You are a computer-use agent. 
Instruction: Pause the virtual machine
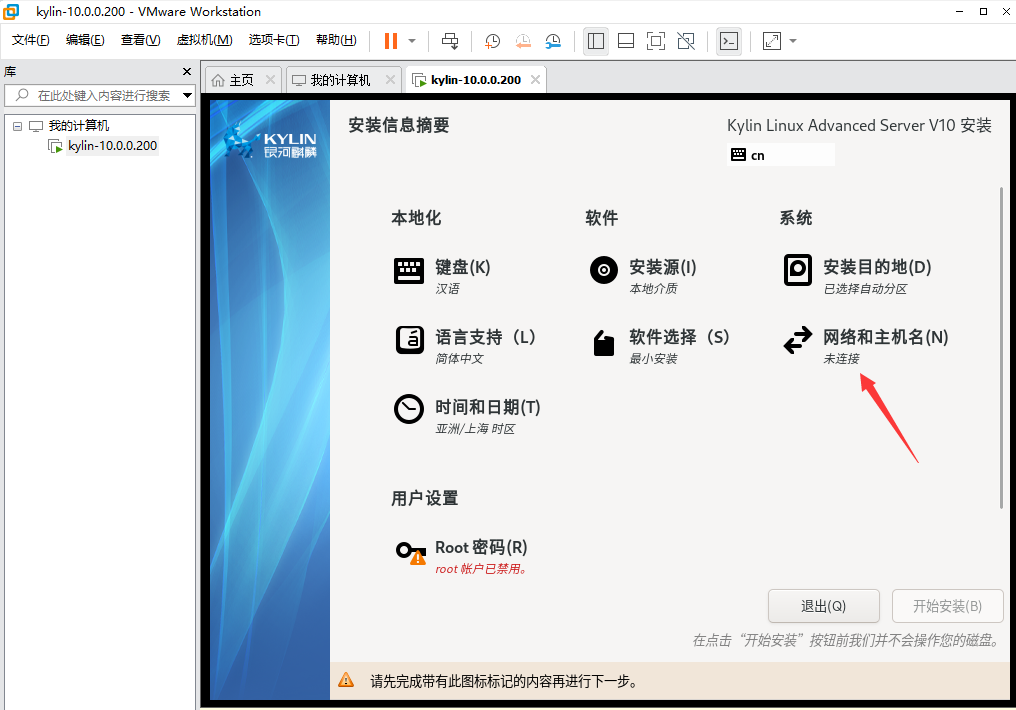coord(391,41)
